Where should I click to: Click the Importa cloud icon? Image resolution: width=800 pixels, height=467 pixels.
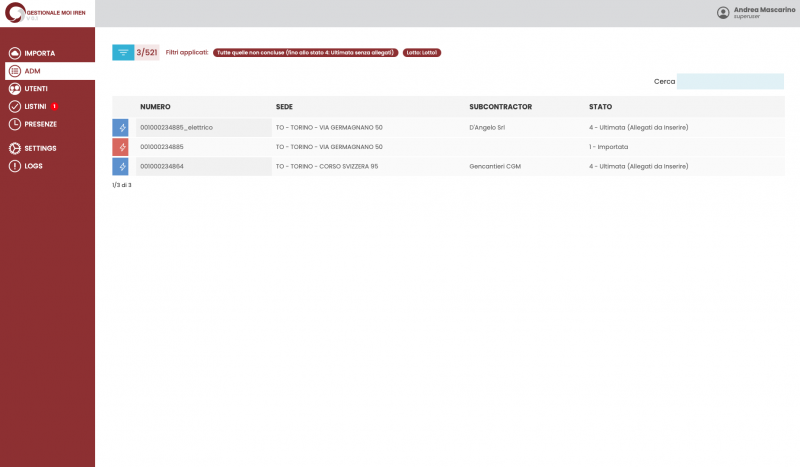coord(14,53)
